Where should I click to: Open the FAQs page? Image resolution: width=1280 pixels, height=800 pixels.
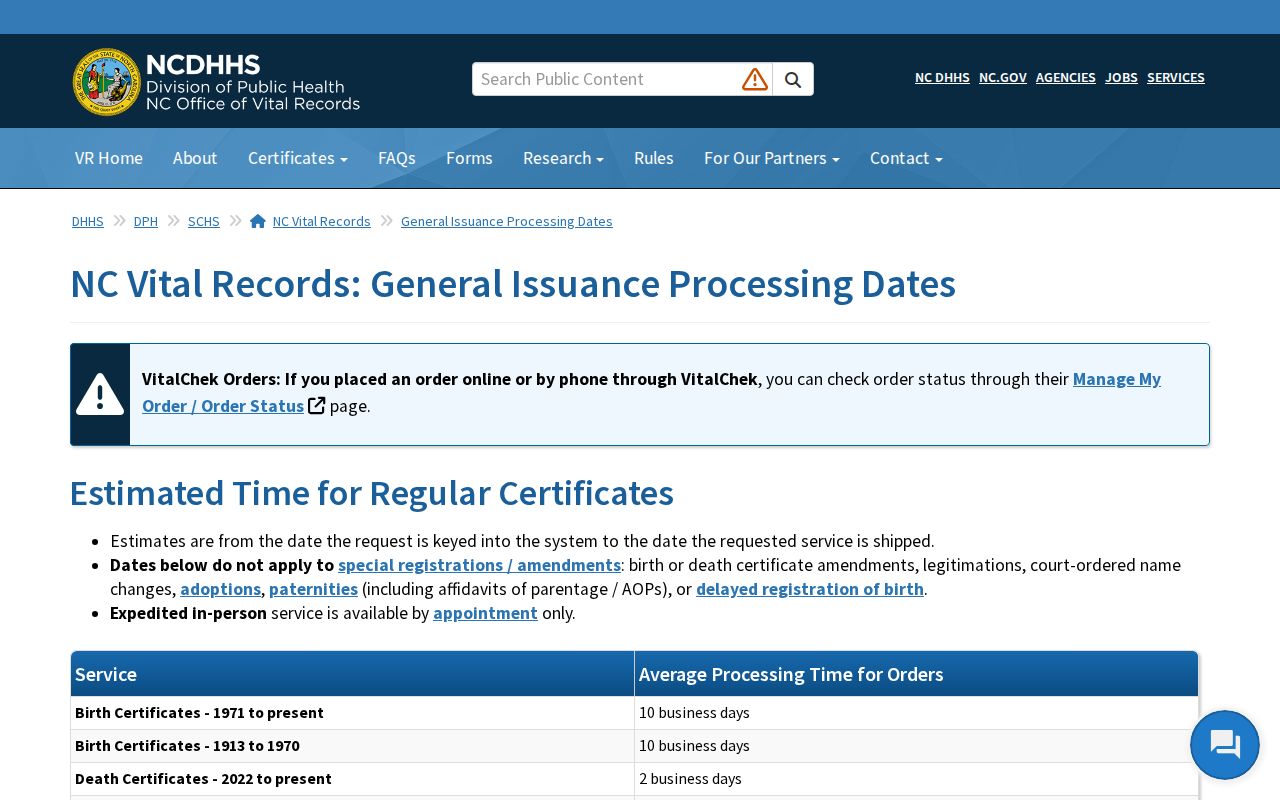click(397, 158)
